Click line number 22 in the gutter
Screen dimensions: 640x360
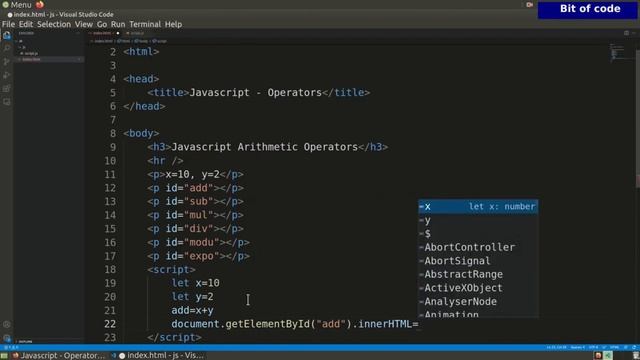tap(110, 324)
